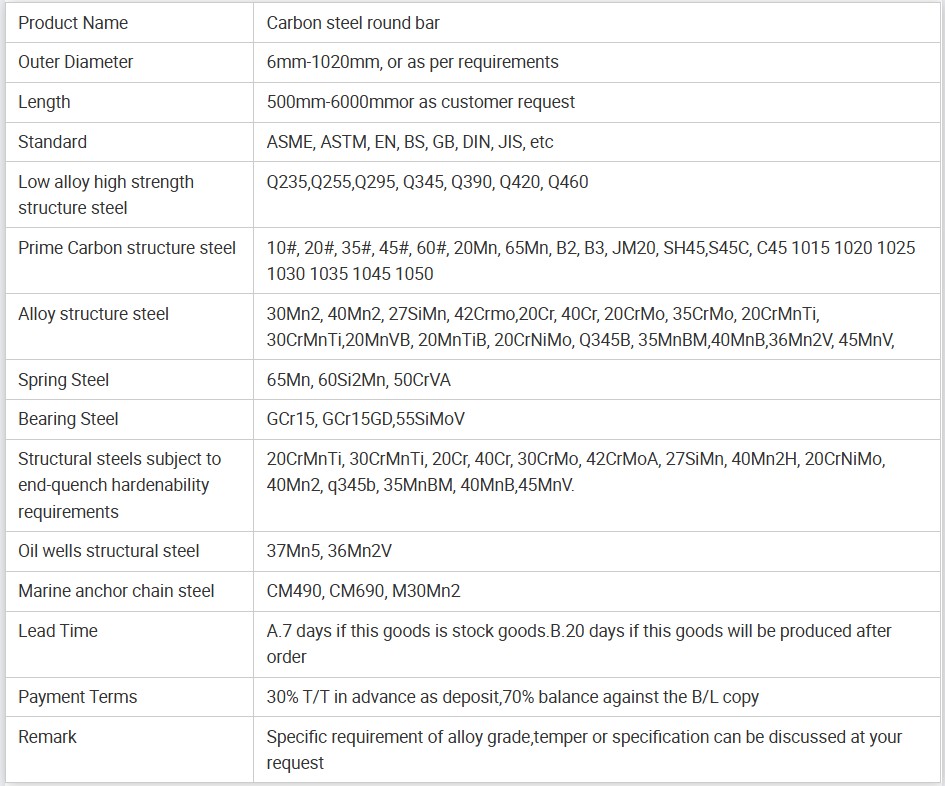Click the Outer Diameter row label
This screenshot has height=786, width=945.
click(x=75, y=62)
